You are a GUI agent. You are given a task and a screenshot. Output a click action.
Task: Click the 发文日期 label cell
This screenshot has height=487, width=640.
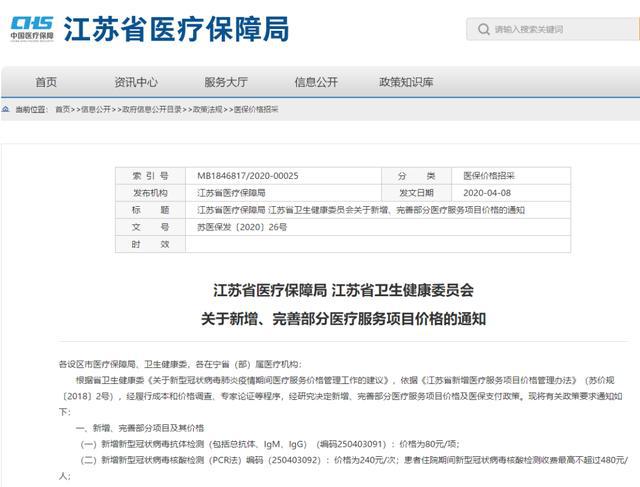coord(416,193)
